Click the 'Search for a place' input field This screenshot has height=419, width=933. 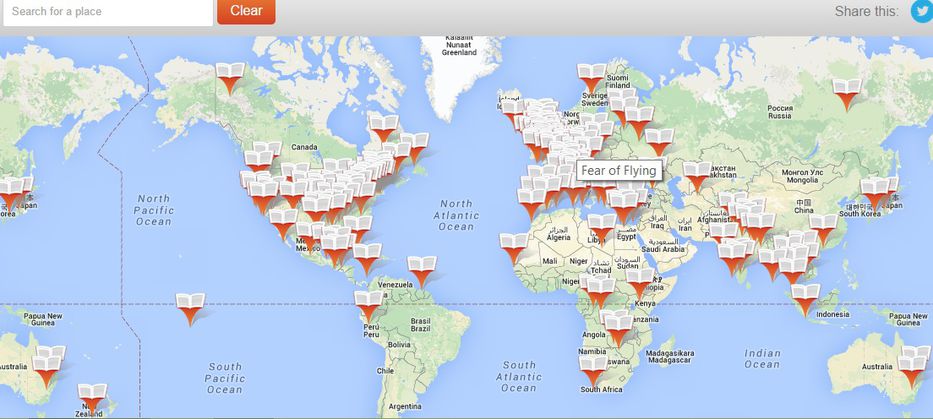click(x=108, y=11)
